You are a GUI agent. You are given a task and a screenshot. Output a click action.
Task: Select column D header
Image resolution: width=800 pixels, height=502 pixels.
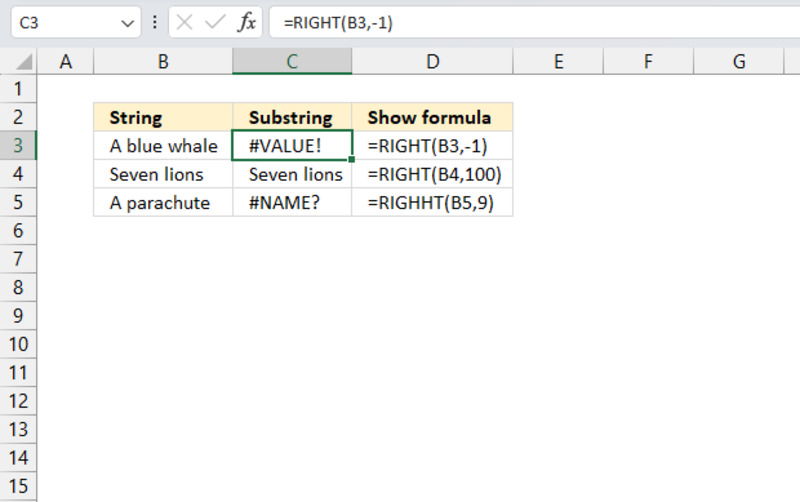(x=432, y=62)
